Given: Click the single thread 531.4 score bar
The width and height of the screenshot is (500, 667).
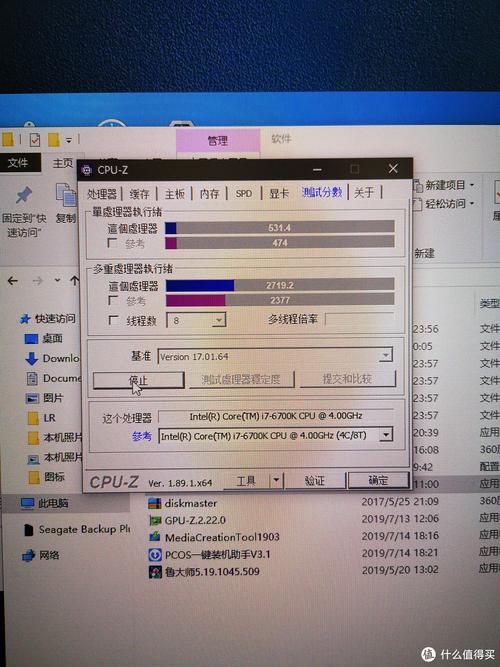Looking at the screenshot, I should [280, 228].
